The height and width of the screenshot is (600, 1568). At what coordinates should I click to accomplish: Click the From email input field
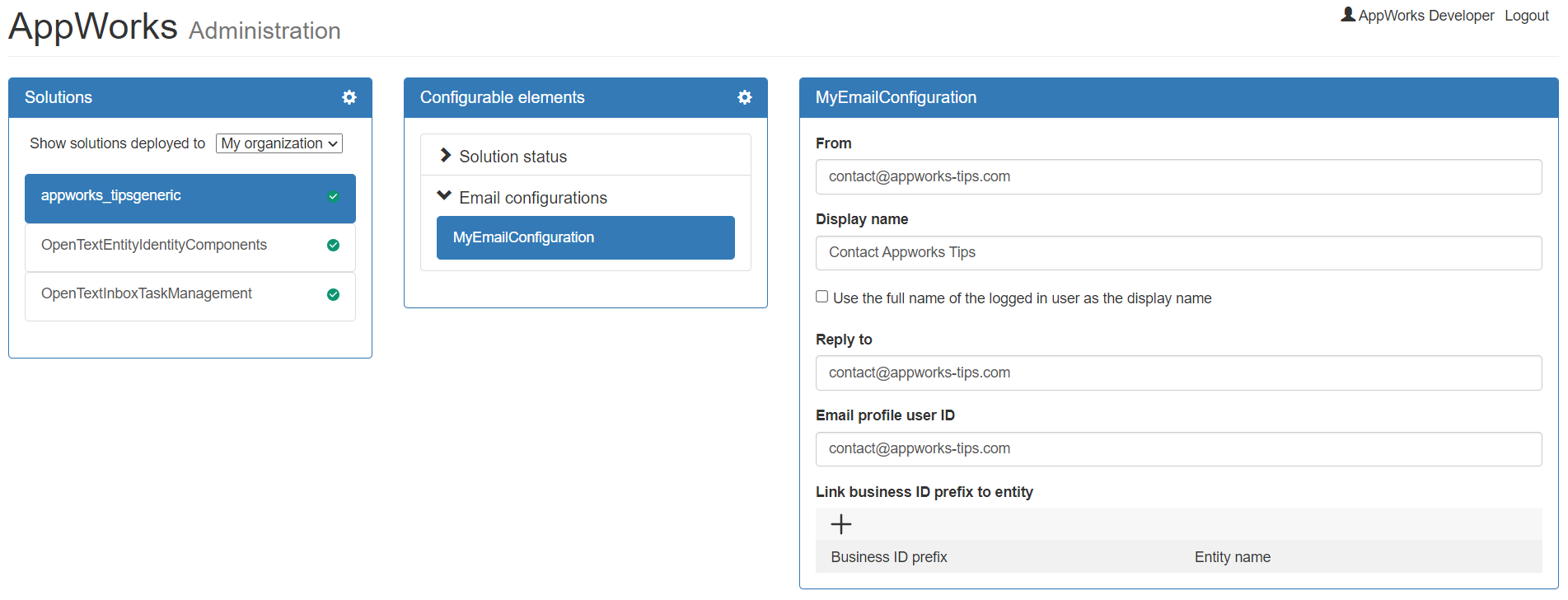[x=1178, y=176]
